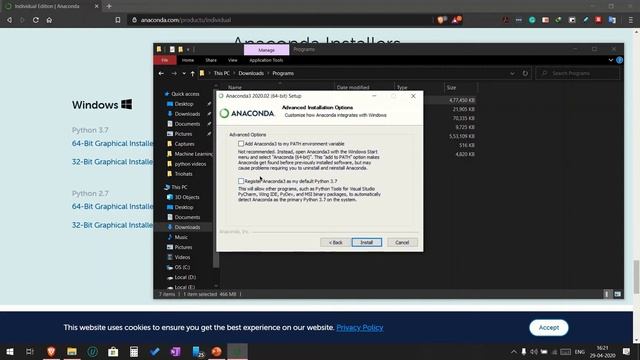Open Brave browser from taskbar
This screenshot has width=640, height=360.
tap(51, 351)
